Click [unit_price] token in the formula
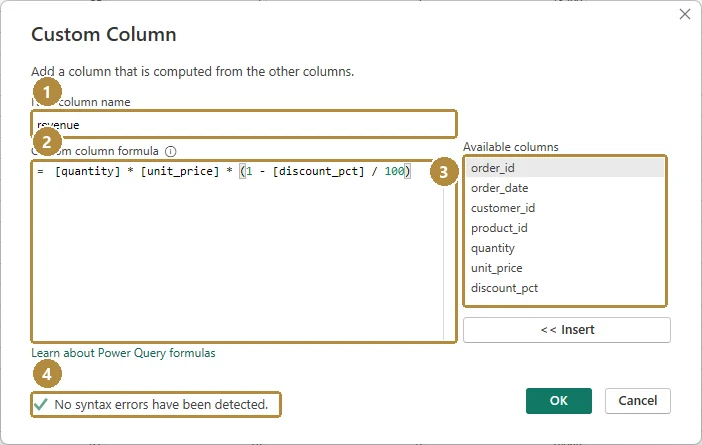 point(180,171)
